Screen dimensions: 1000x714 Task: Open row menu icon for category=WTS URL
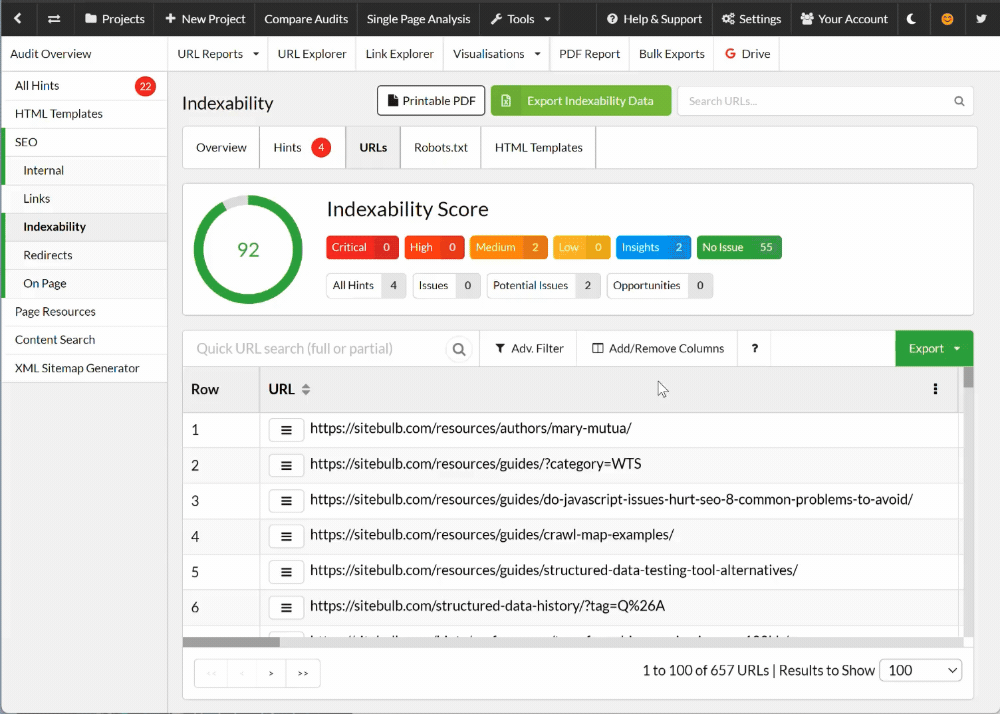[x=286, y=465]
